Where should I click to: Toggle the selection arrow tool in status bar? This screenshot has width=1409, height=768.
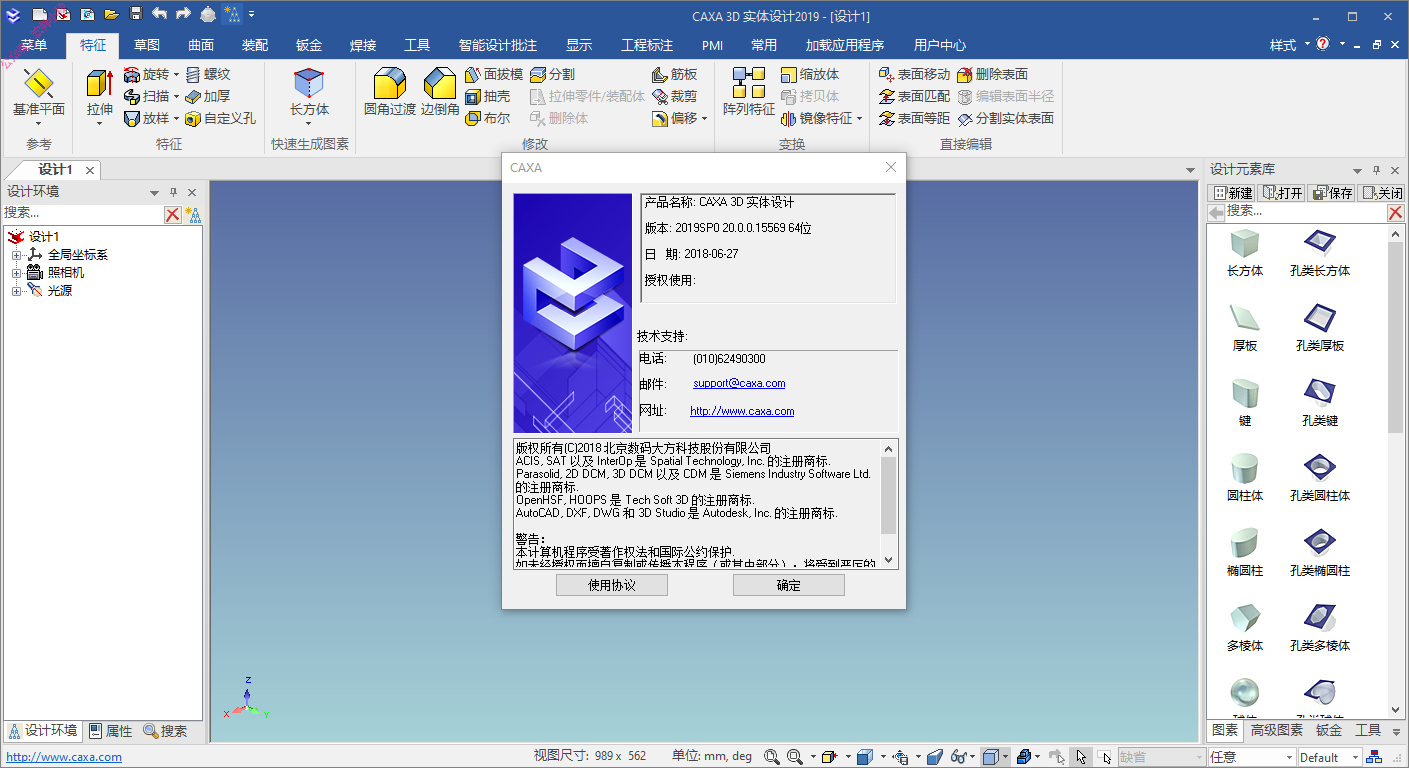[x=1081, y=757]
